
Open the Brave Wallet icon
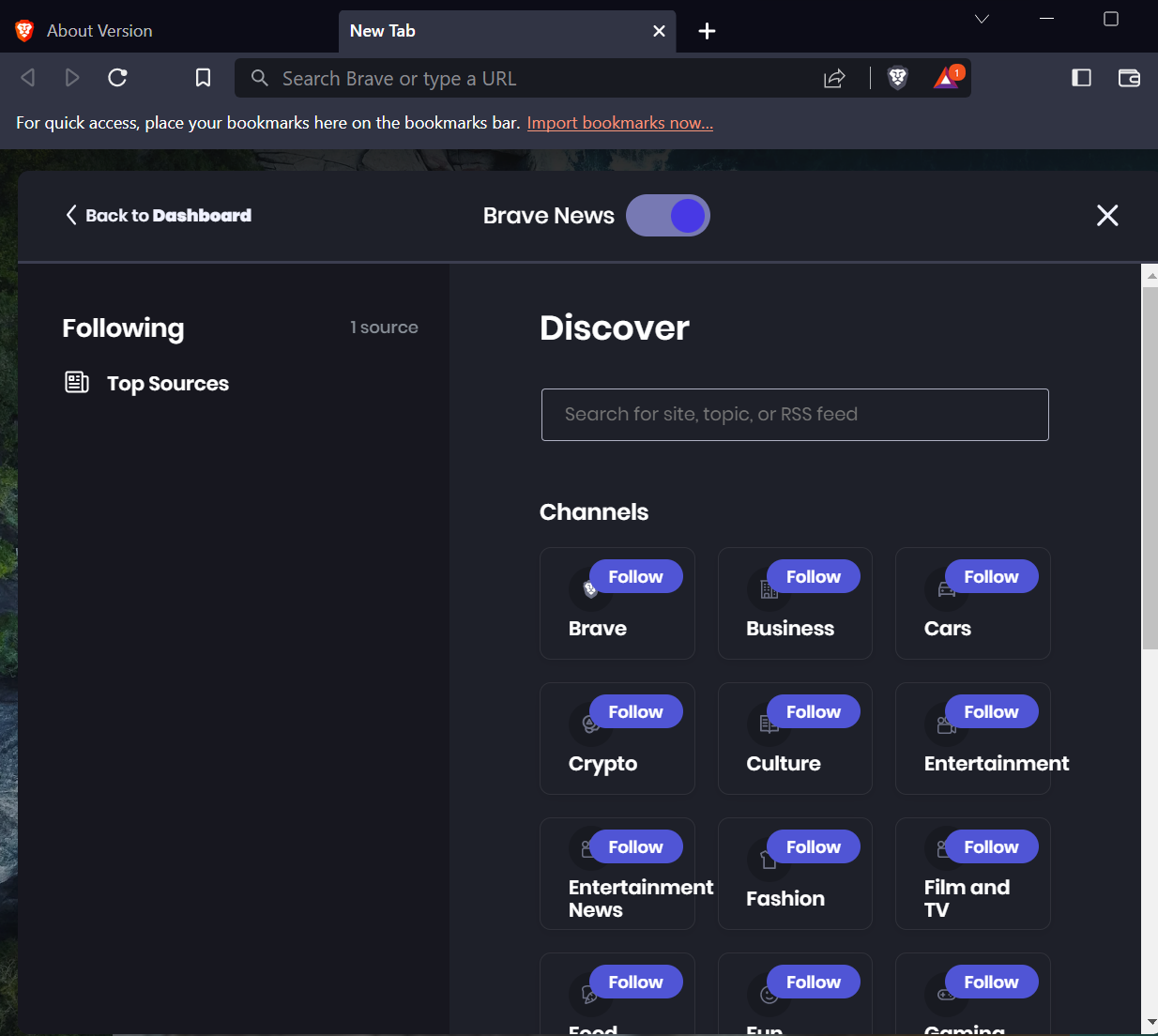click(x=1129, y=78)
